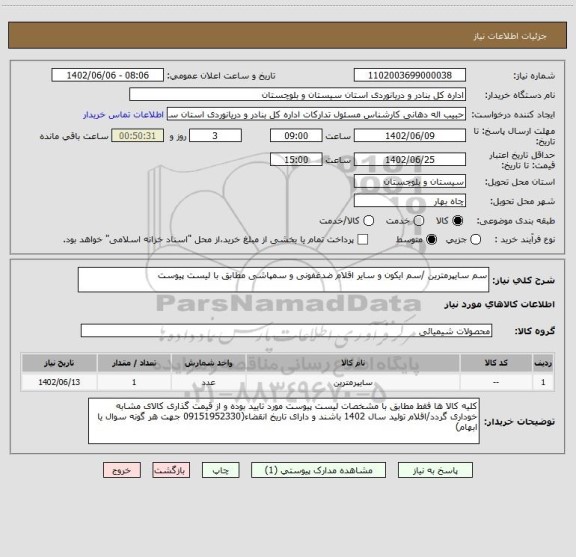
Task: Click the شماره نیاز number field
Action: 410,75
